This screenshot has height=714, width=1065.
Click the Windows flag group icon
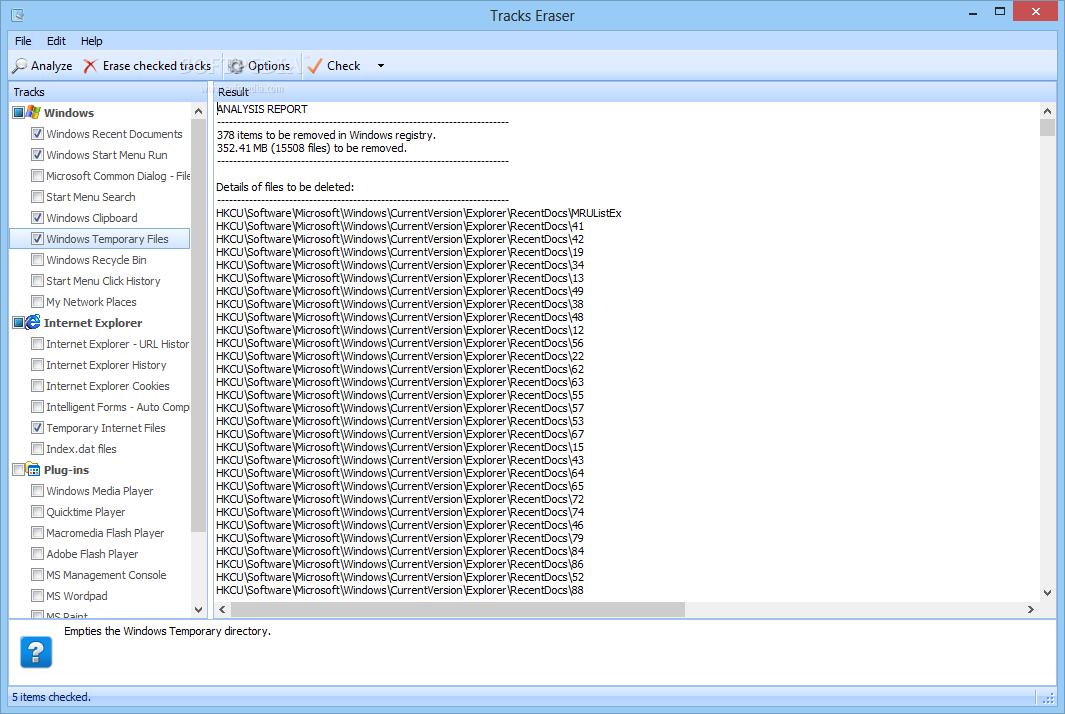tap(33, 112)
